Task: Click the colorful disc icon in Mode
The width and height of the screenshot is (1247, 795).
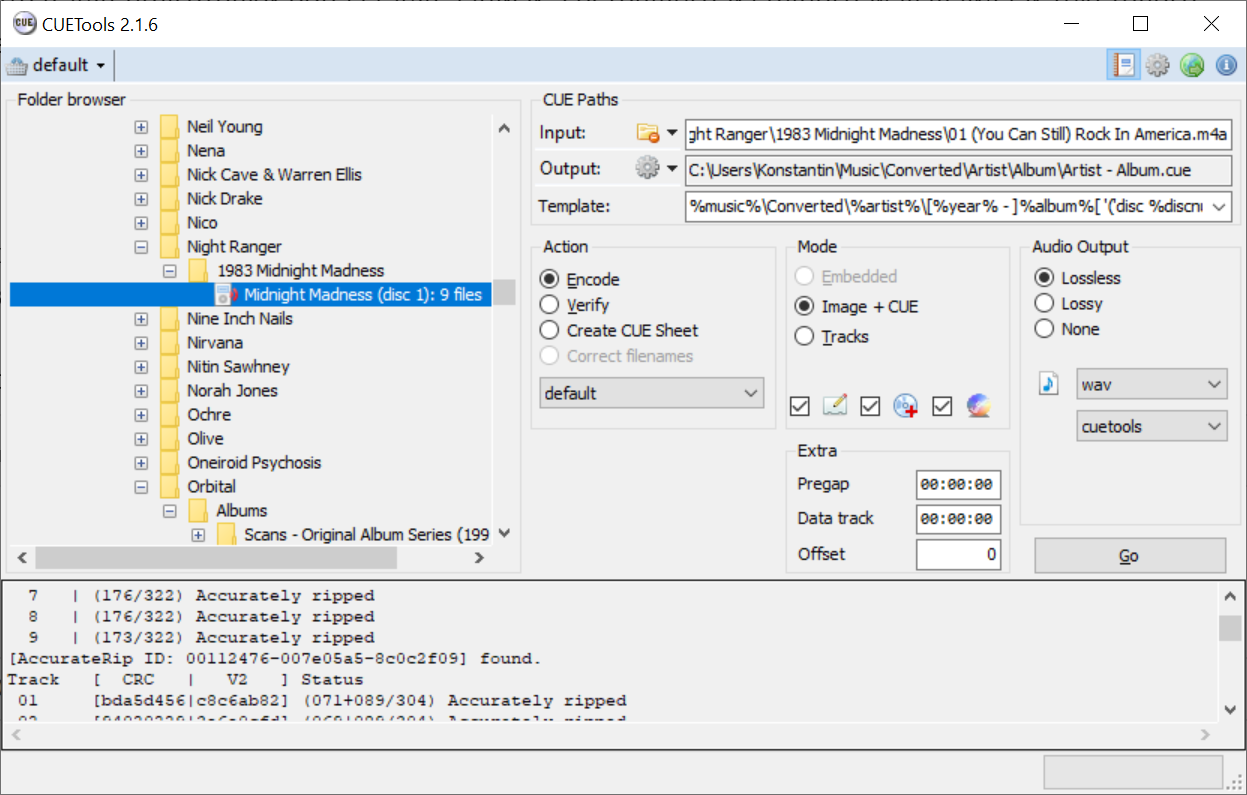Action: (978, 406)
